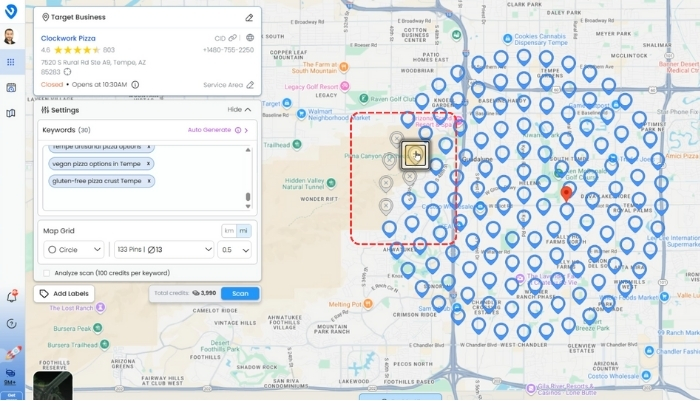The width and height of the screenshot is (700, 401).
Task: Open the Circle grid shape dropdown
Action: (74, 250)
